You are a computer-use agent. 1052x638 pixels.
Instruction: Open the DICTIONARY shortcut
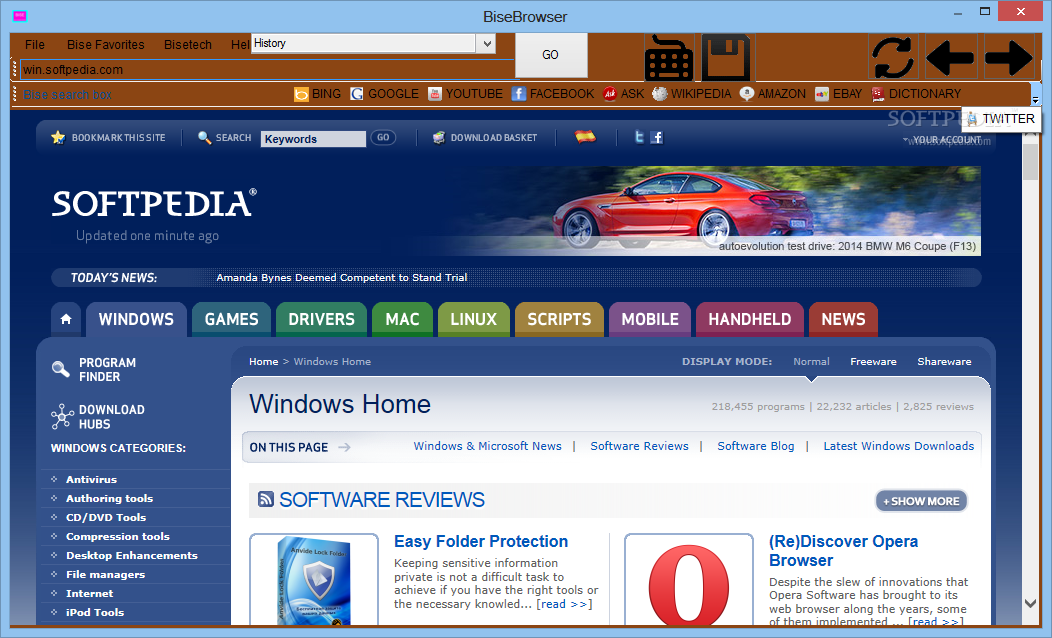click(x=916, y=94)
